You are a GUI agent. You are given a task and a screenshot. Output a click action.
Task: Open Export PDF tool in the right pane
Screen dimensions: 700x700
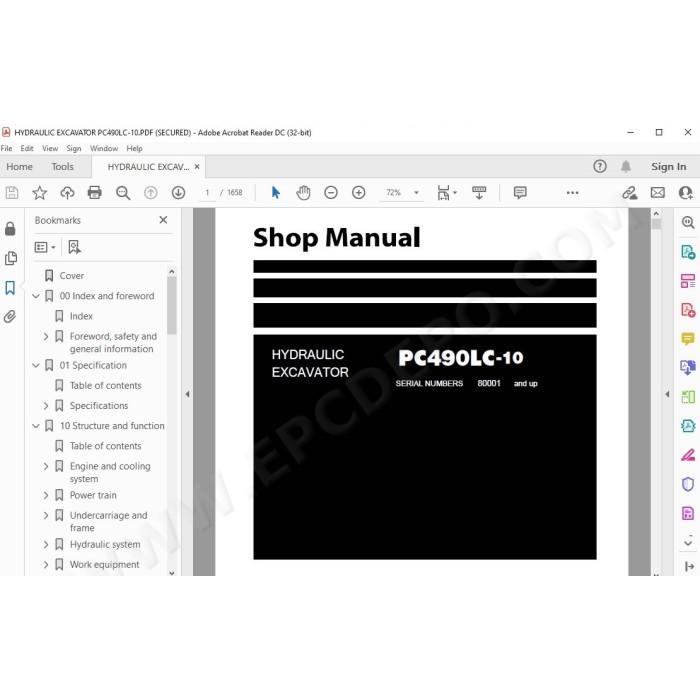click(x=688, y=252)
